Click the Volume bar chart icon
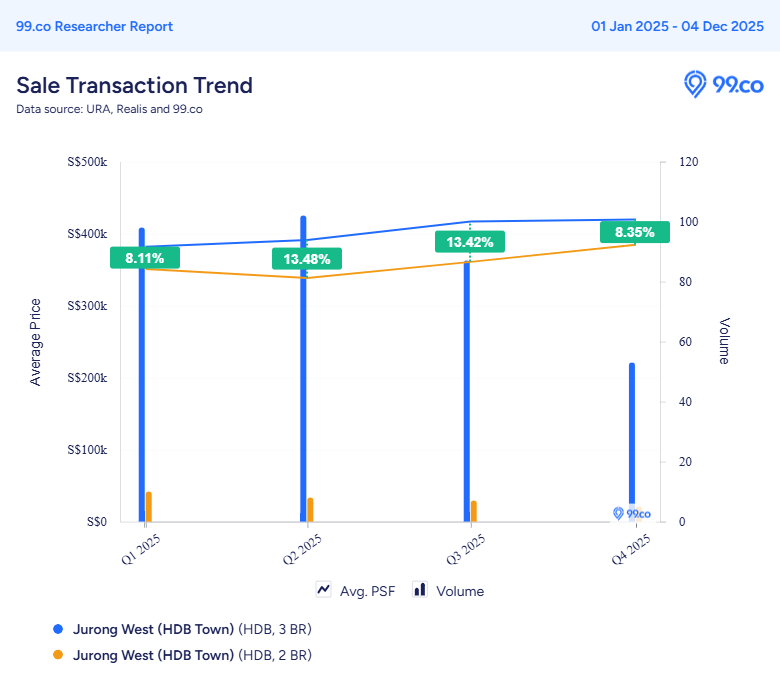Viewport: 780px width, 674px height. [x=419, y=590]
